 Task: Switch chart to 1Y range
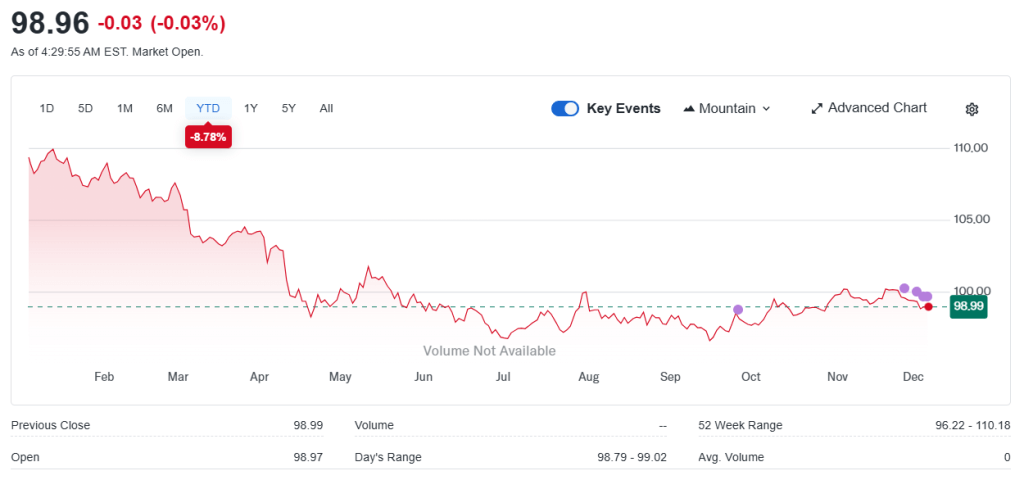pyautogui.click(x=251, y=108)
